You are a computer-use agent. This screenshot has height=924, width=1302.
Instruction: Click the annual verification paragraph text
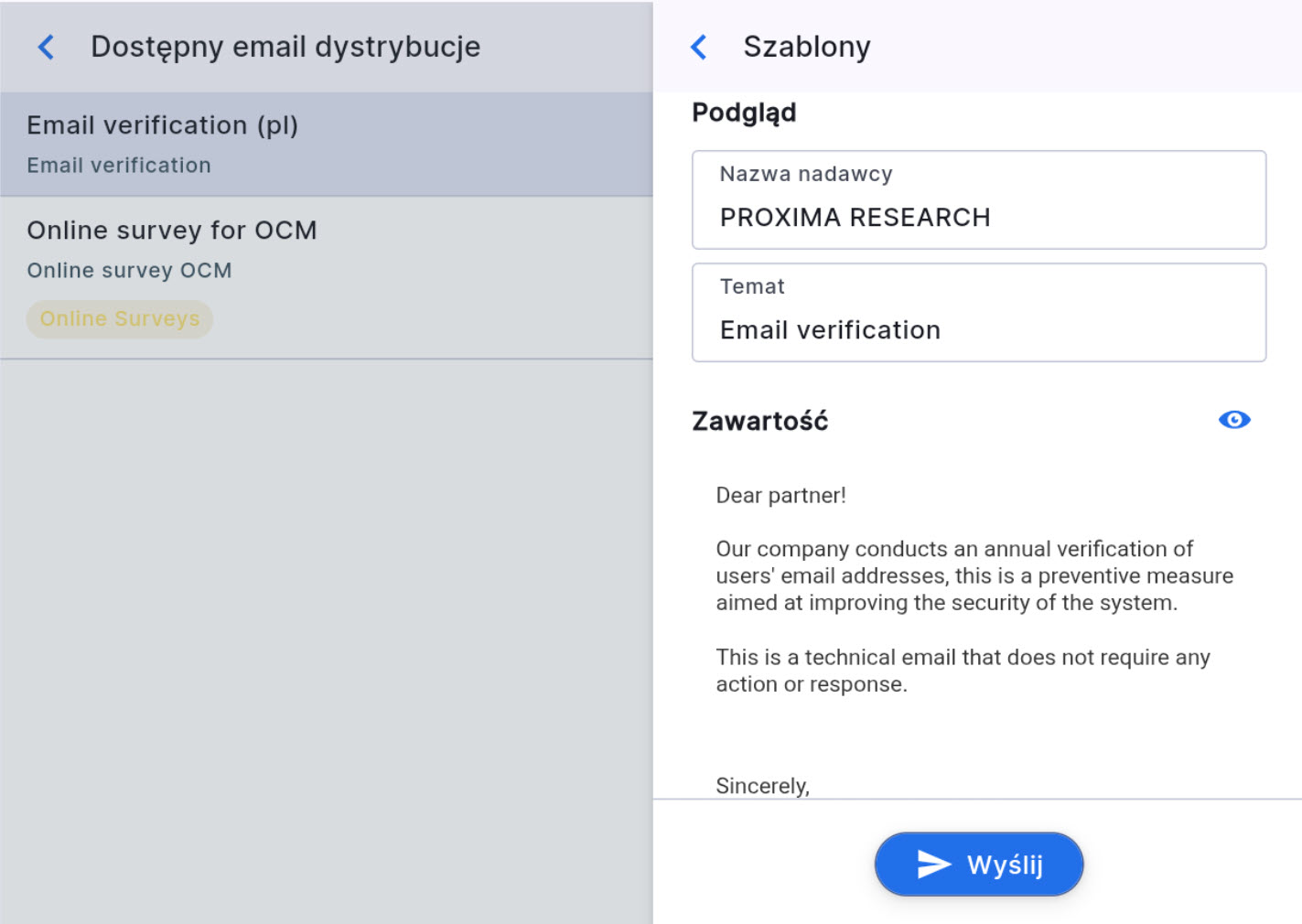point(974,575)
